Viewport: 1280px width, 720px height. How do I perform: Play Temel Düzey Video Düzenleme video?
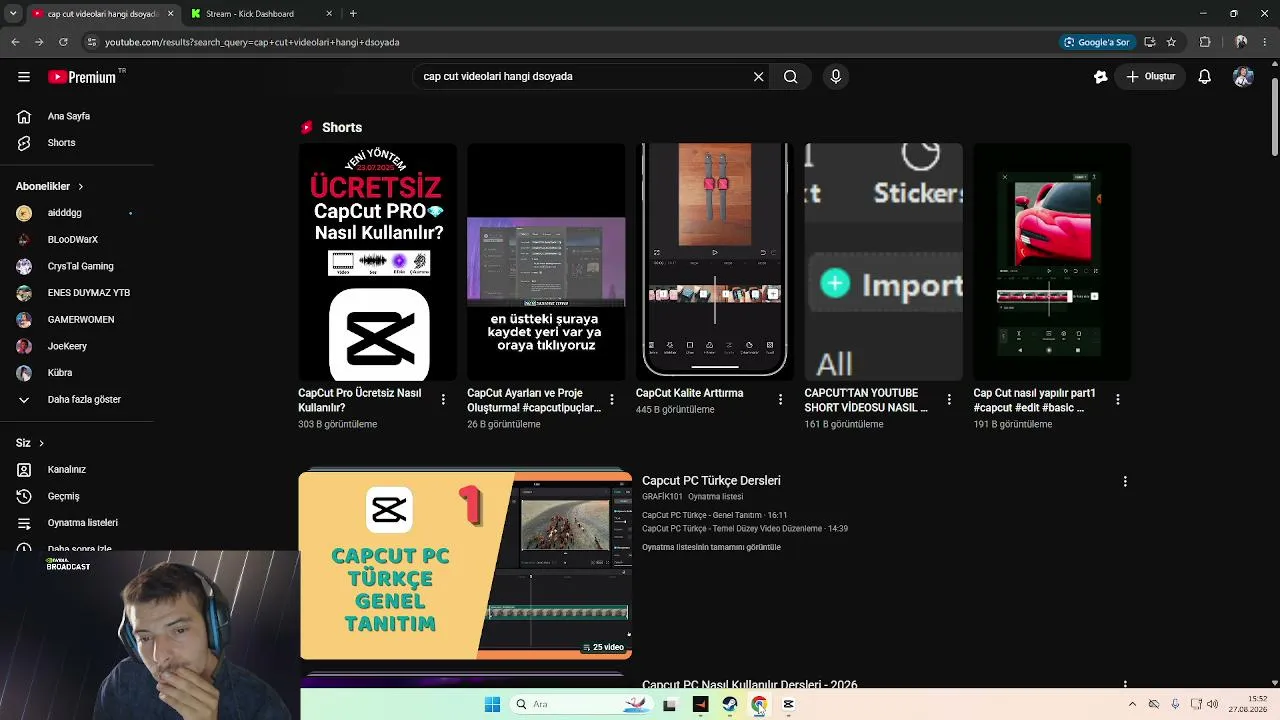pyautogui.click(x=744, y=529)
